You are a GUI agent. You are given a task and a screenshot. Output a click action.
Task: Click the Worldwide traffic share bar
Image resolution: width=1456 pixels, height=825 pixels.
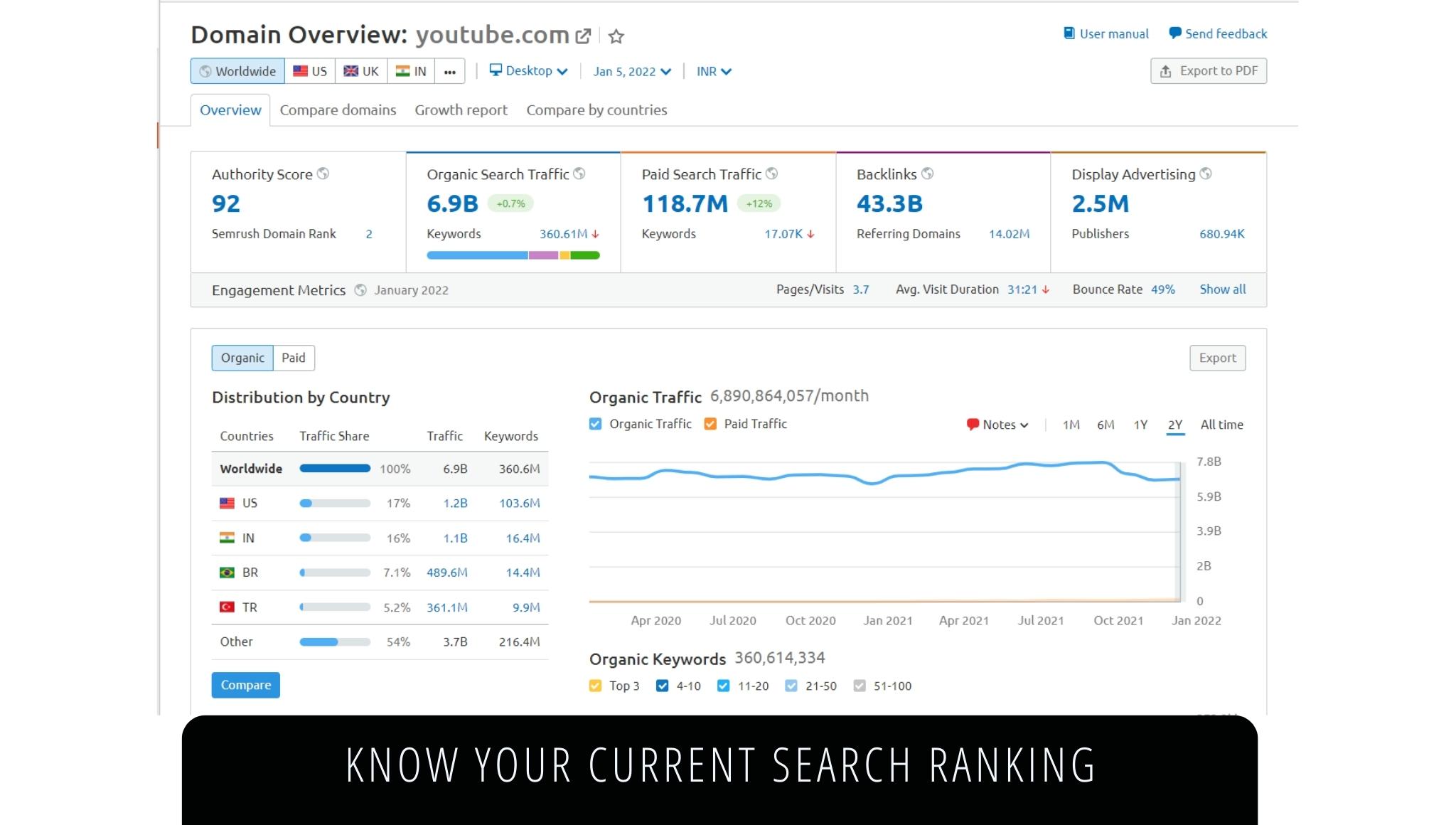tap(335, 469)
